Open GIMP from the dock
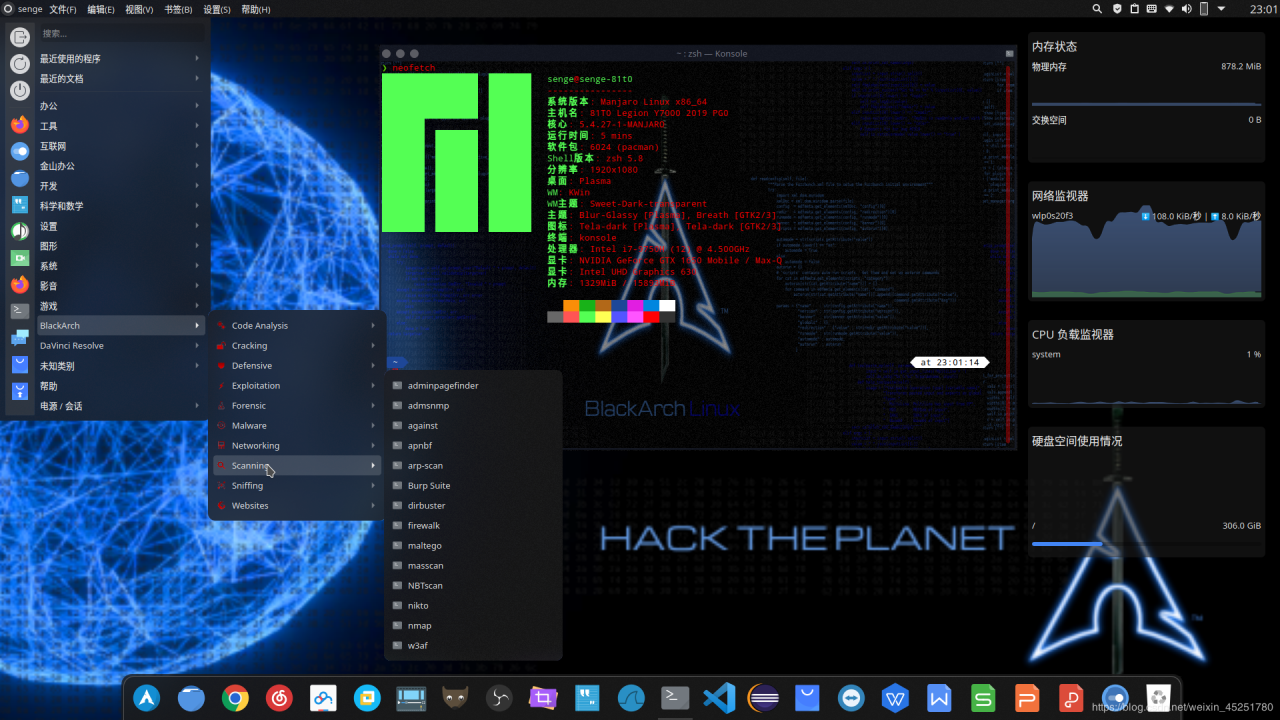The image size is (1280, 720). (455, 698)
